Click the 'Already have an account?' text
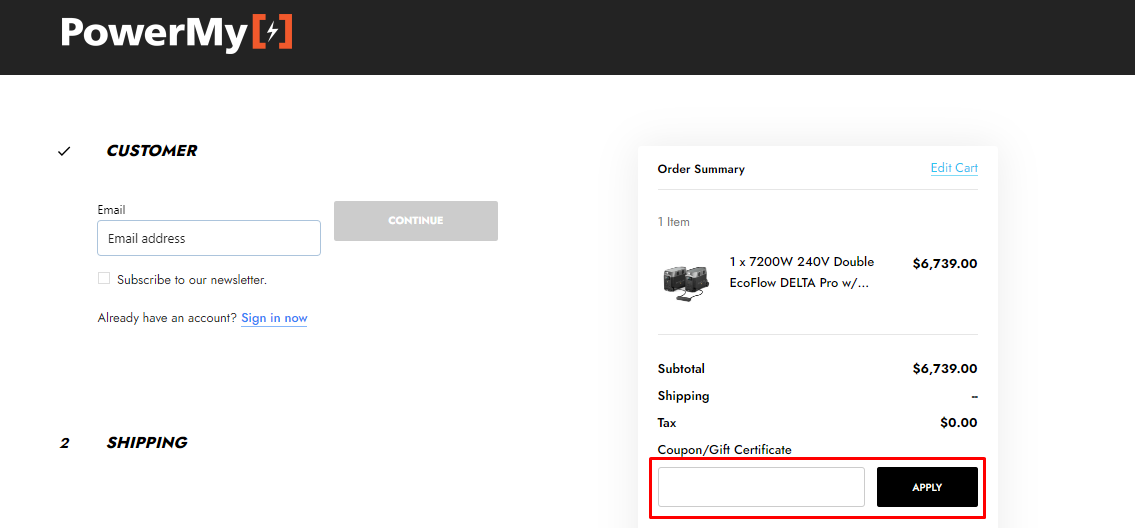 [167, 318]
